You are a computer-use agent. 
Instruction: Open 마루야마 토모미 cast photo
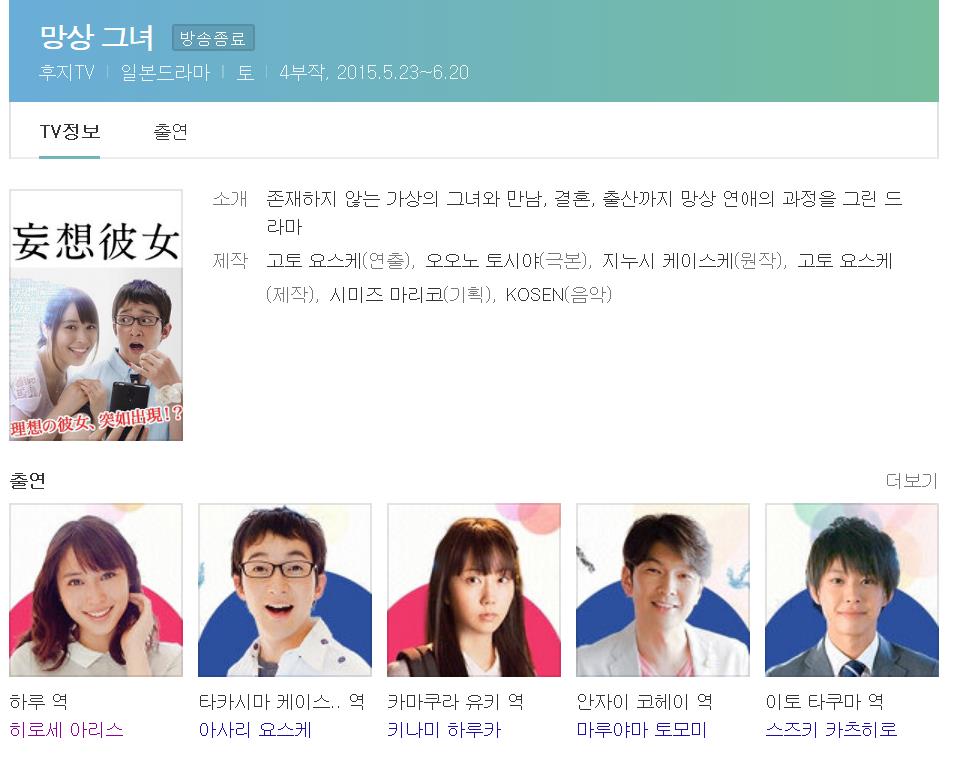coord(663,590)
